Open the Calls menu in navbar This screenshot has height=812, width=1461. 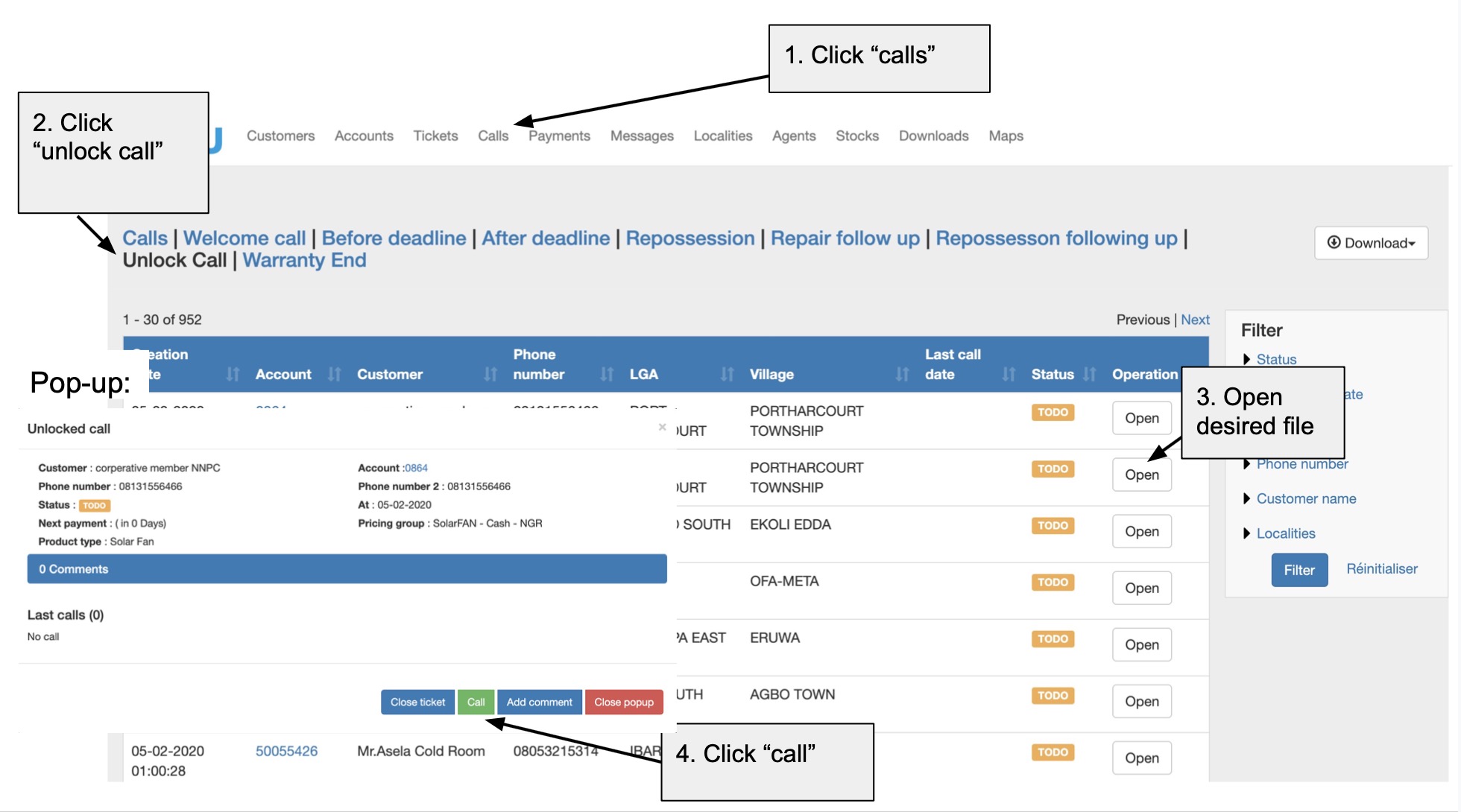(x=493, y=136)
